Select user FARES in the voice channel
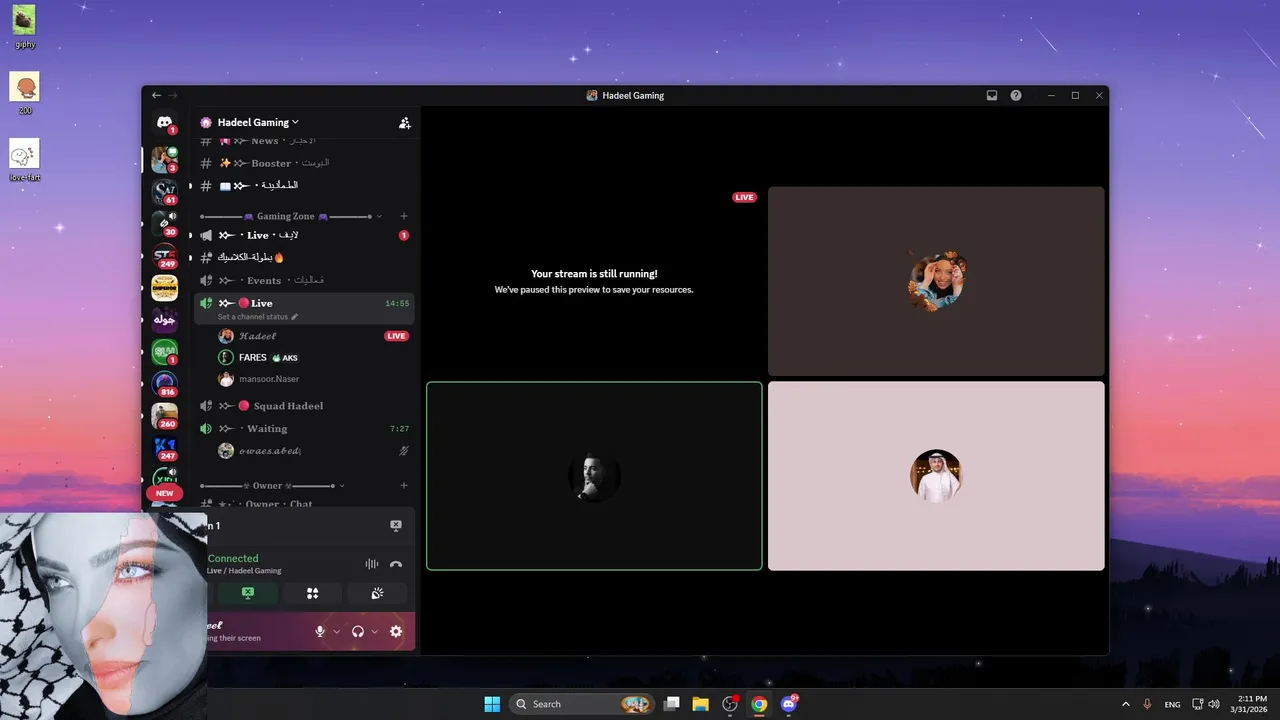Screen dimensions: 1280x720 click(313, 357)
